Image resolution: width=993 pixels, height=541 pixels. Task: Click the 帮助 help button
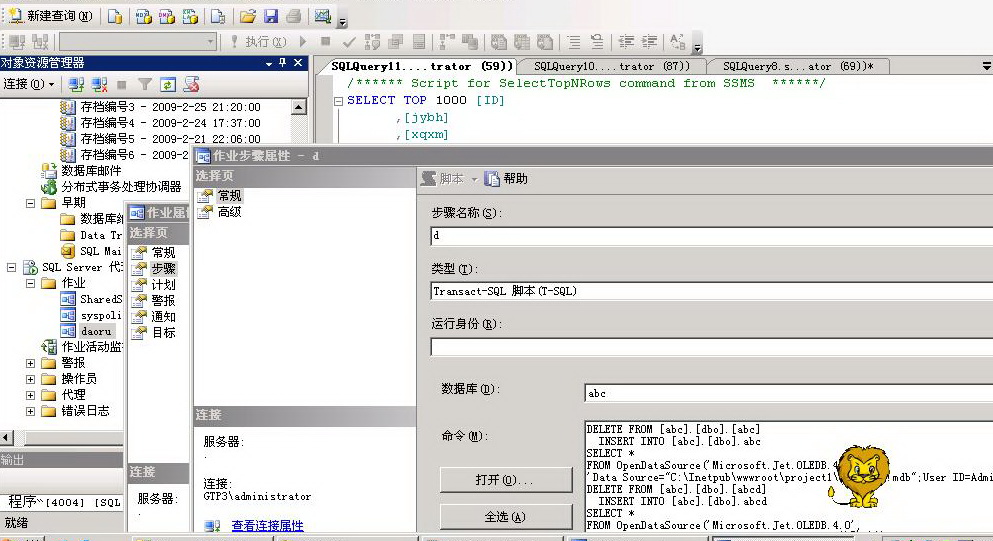506,179
